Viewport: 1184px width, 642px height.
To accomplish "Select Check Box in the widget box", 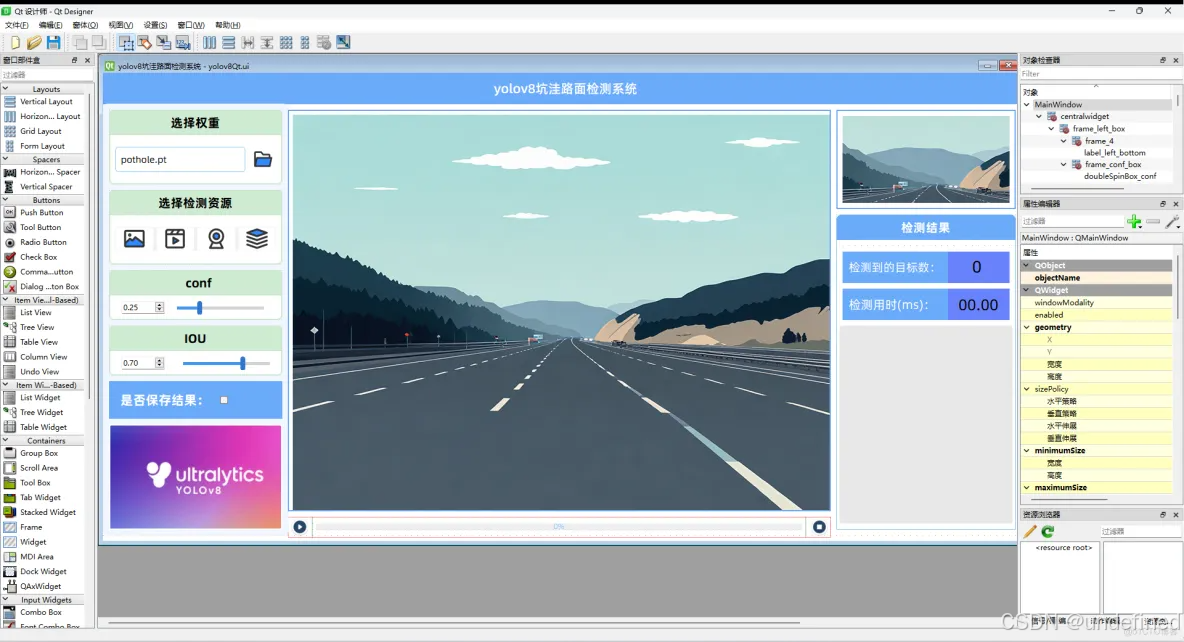I will coord(39,257).
